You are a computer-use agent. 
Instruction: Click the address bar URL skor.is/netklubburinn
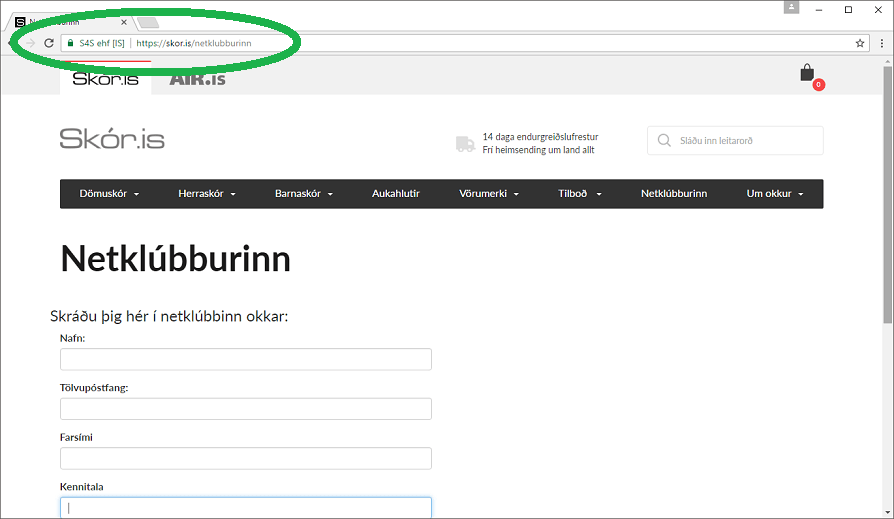coord(194,43)
